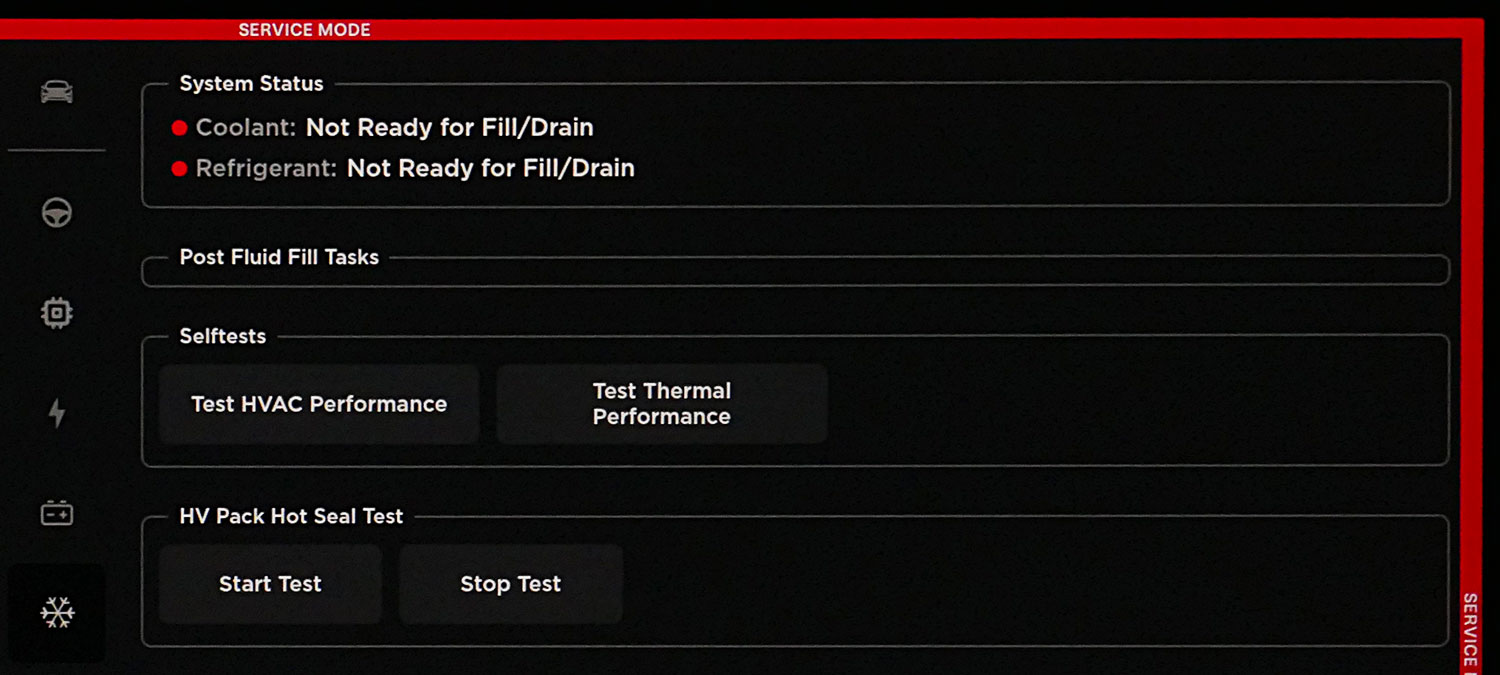Select the steering wheel chassis icon
Viewport: 1500px width, 675px height.
57,213
